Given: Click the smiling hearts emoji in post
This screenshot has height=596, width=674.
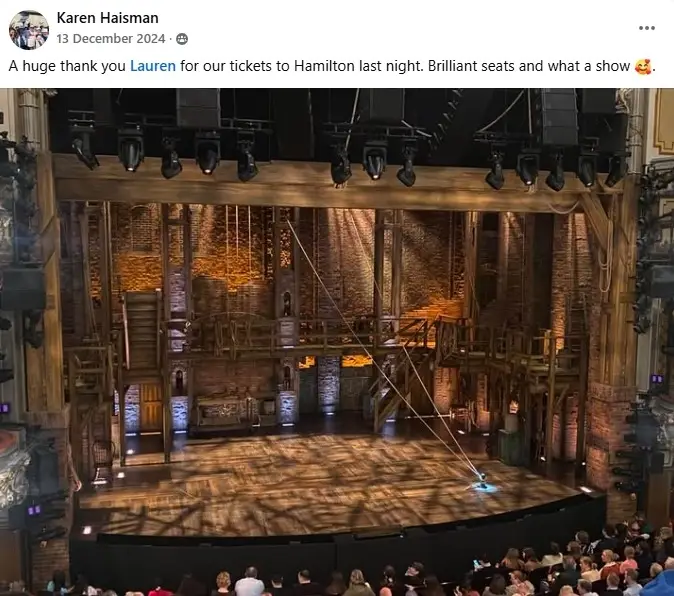Looking at the screenshot, I should pyautogui.click(x=643, y=67).
